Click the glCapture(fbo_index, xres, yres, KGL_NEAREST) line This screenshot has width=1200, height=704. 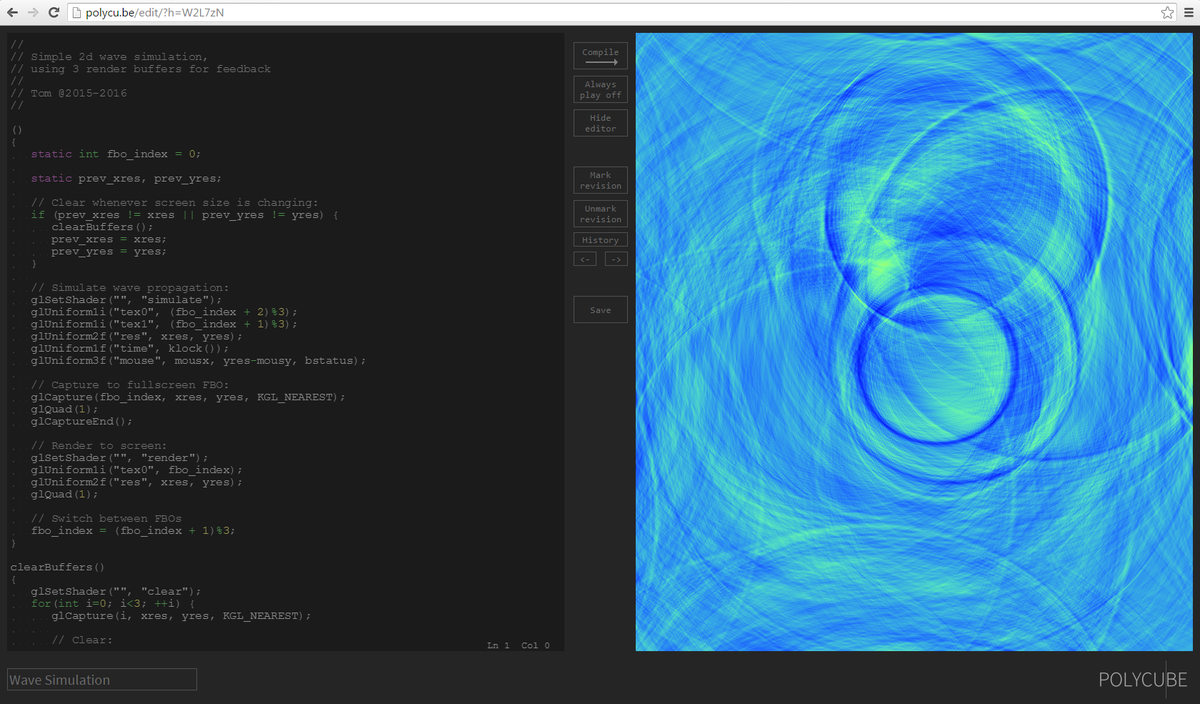click(x=188, y=397)
